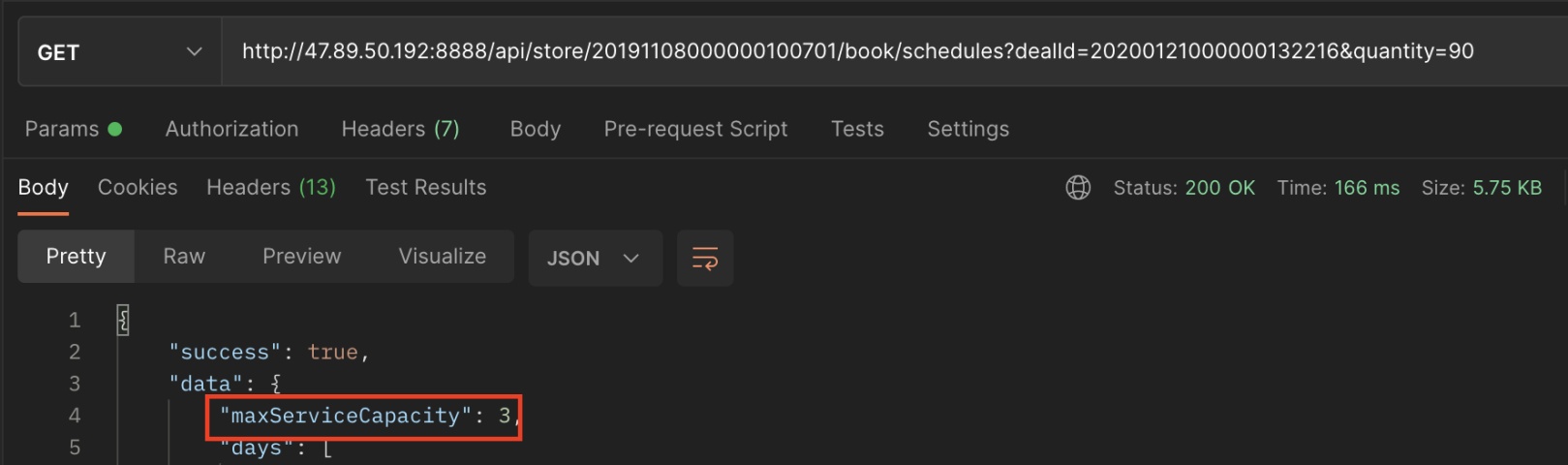Go to the Tests tab
Image resolution: width=1568 pixels, height=465 pixels.
point(857,129)
